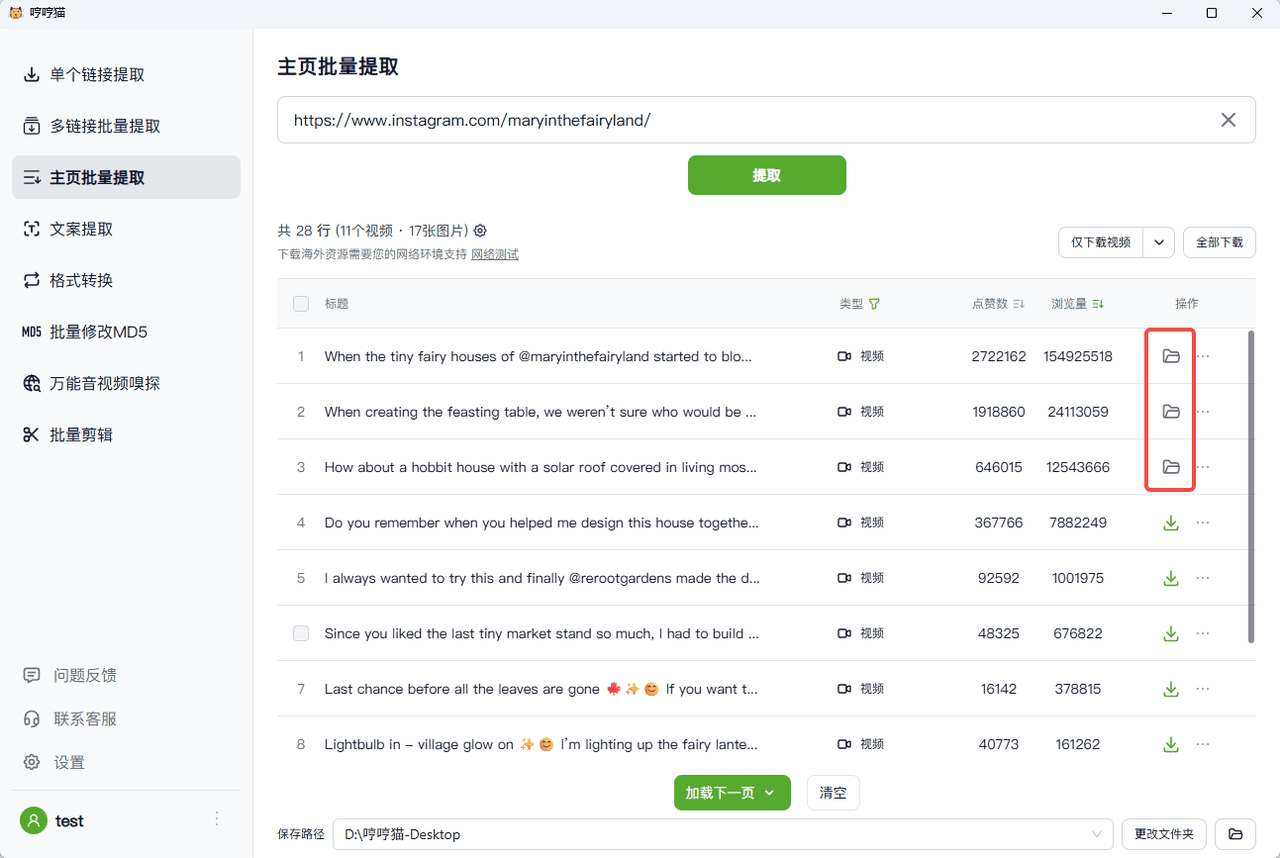This screenshot has width=1280, height=858.
Task: Click the 网络测试 link
Action: [x=495, y=255]
